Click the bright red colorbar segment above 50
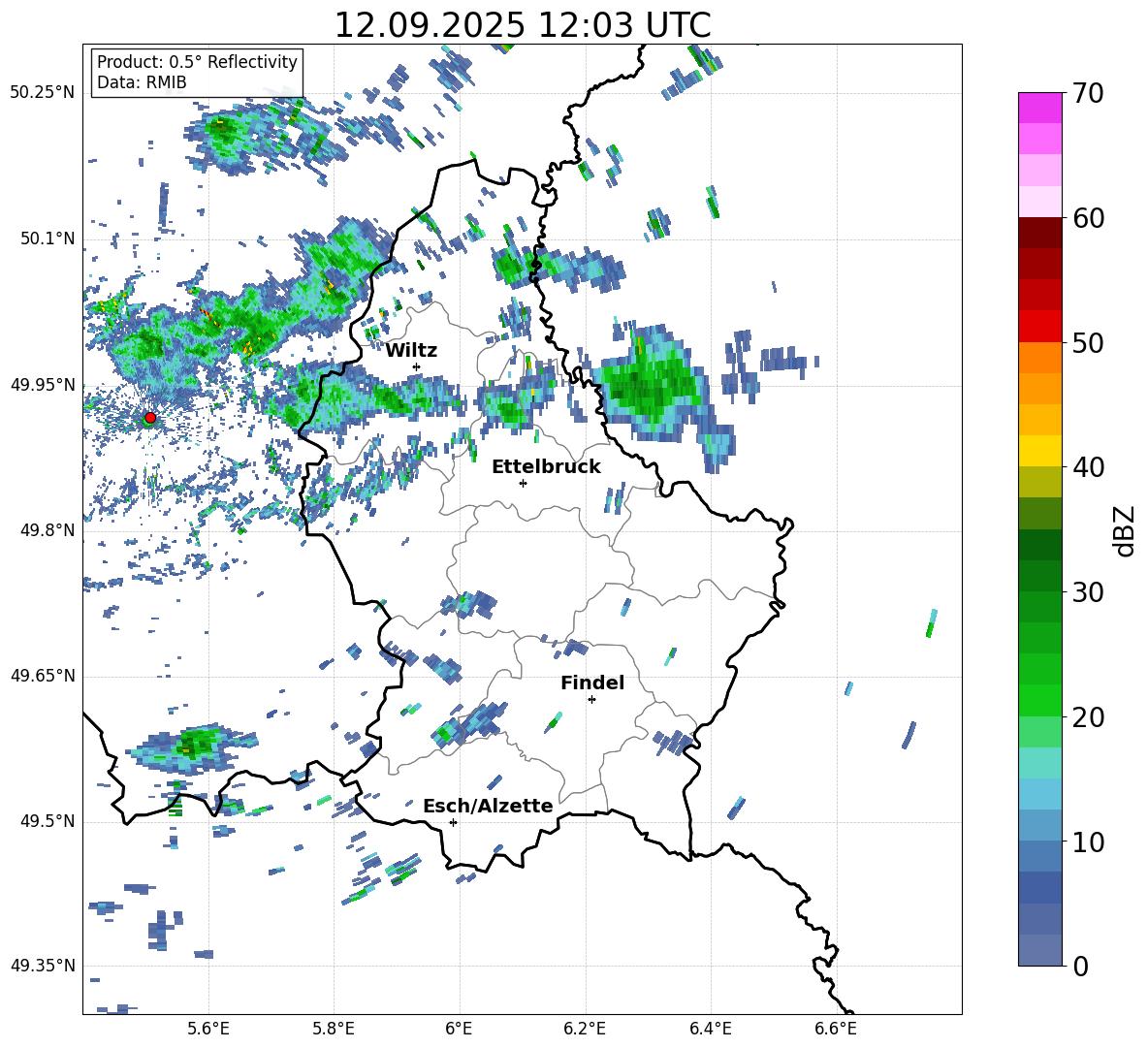Viewport: 1148px width, 1048px height. click(x=1039, y=327)
